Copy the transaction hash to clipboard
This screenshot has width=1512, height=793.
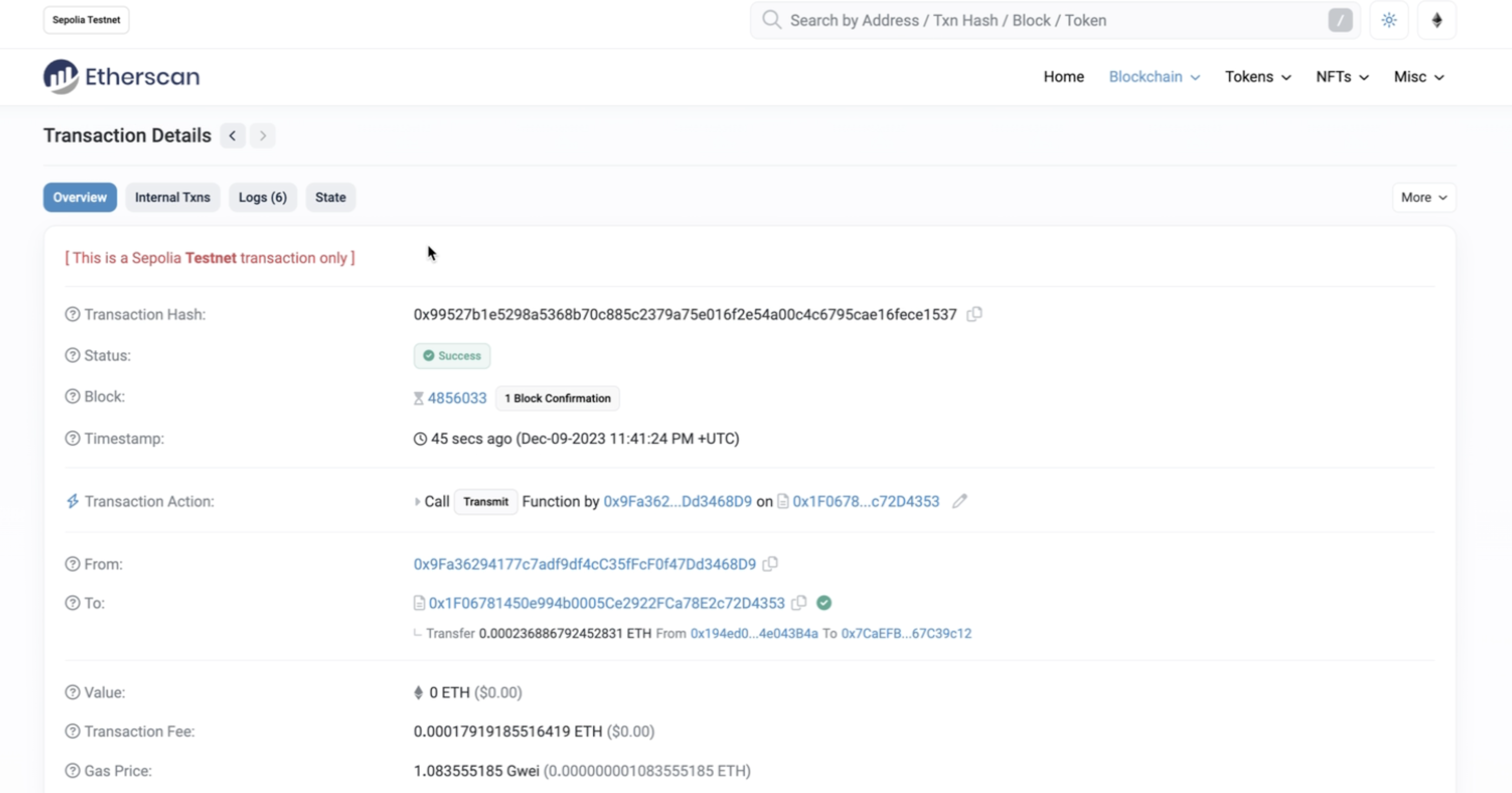point(974,314)
